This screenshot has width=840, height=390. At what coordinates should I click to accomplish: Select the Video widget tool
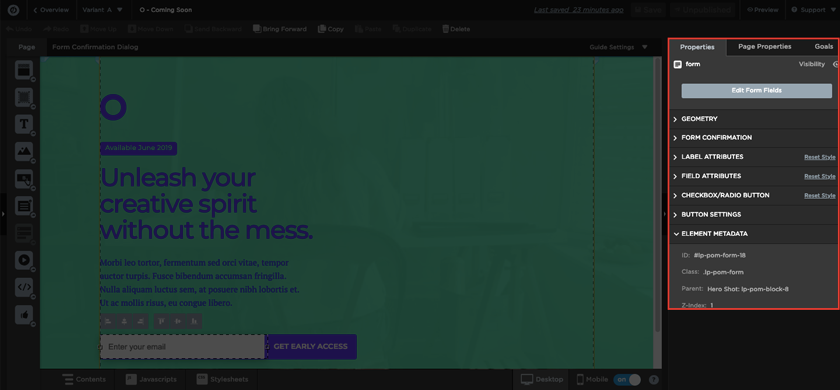coord(24,260)
